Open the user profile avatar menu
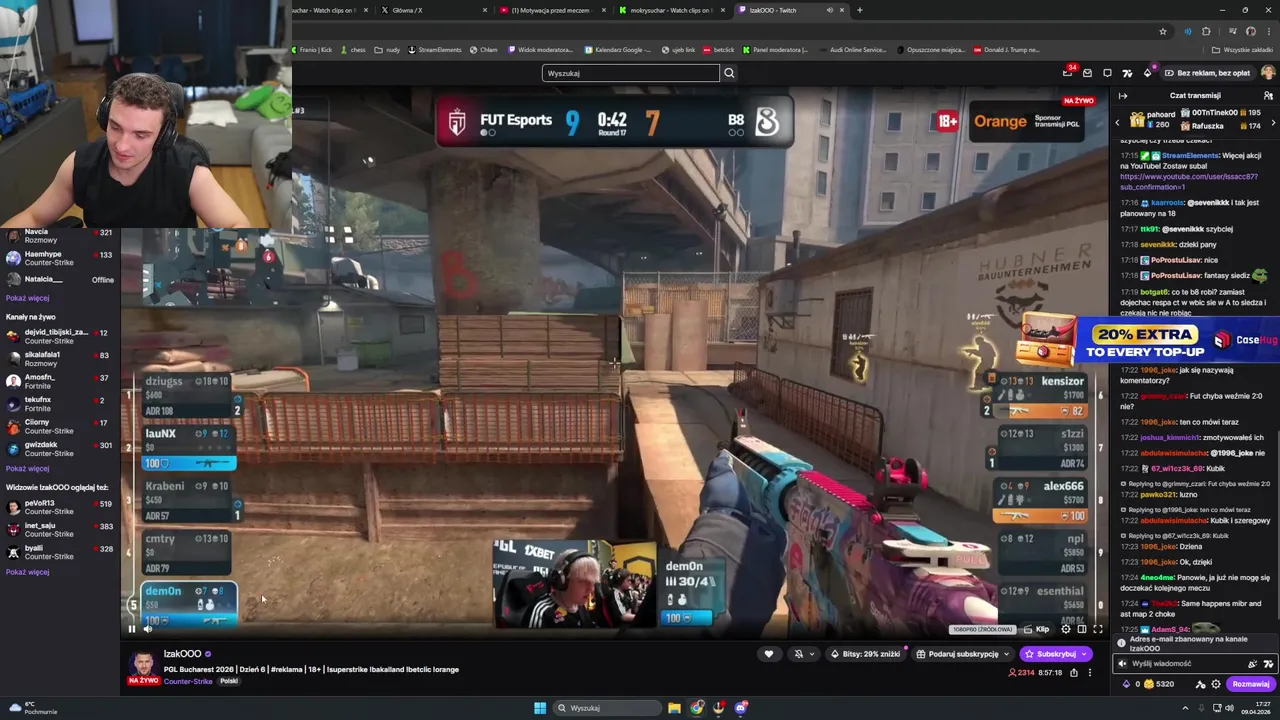Image resolution: width=1280 pixels, height=720 pixels. (x=1268, y=73)
